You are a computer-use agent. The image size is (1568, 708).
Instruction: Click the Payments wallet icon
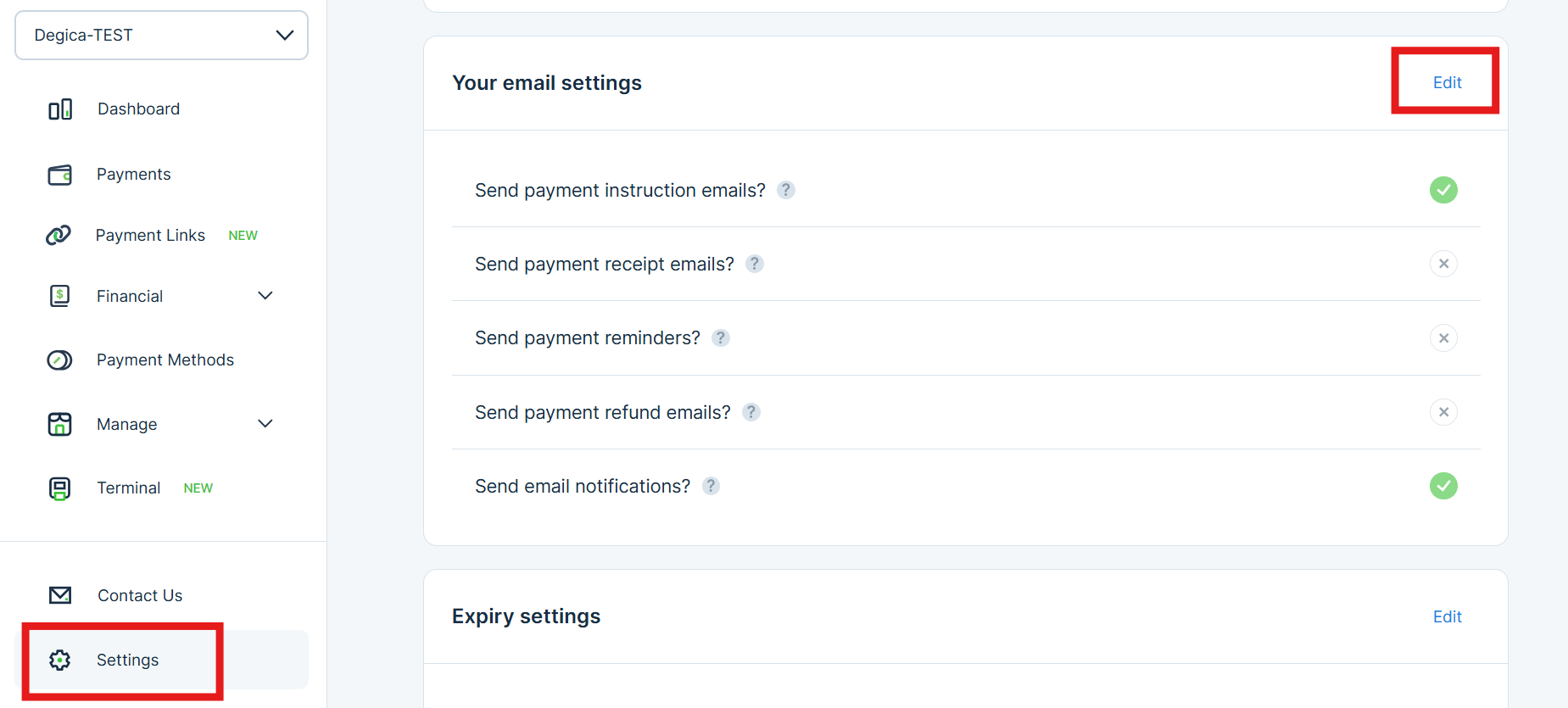click(x=60, y=175)
